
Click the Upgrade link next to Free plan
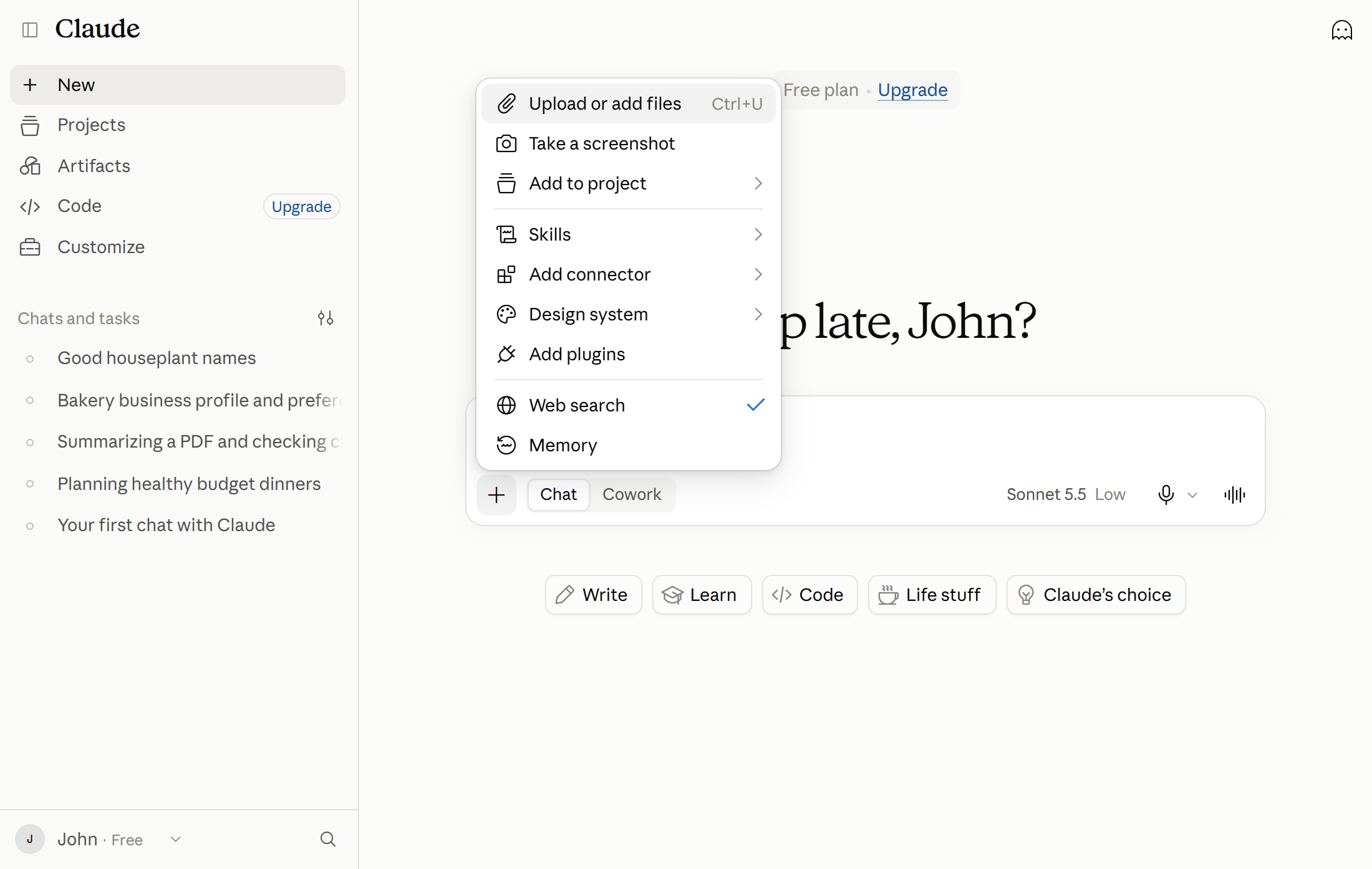[912, 90]
